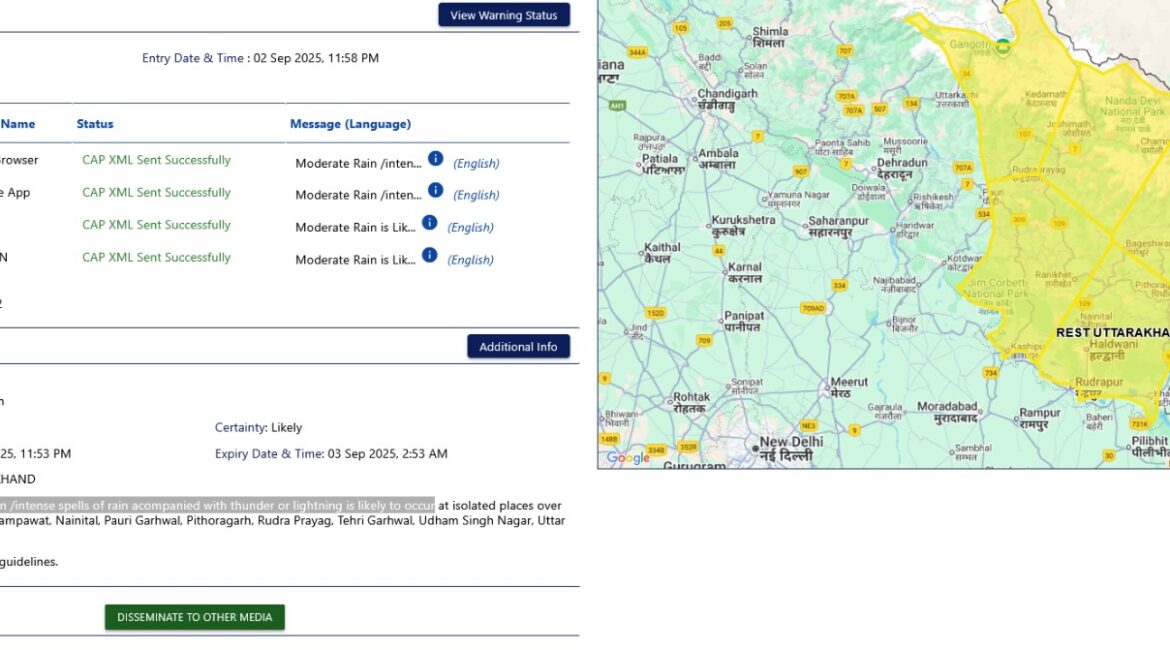Click info icon in the App row
The width and height of the screenshot is (1170, 650).
pos(435,190)
